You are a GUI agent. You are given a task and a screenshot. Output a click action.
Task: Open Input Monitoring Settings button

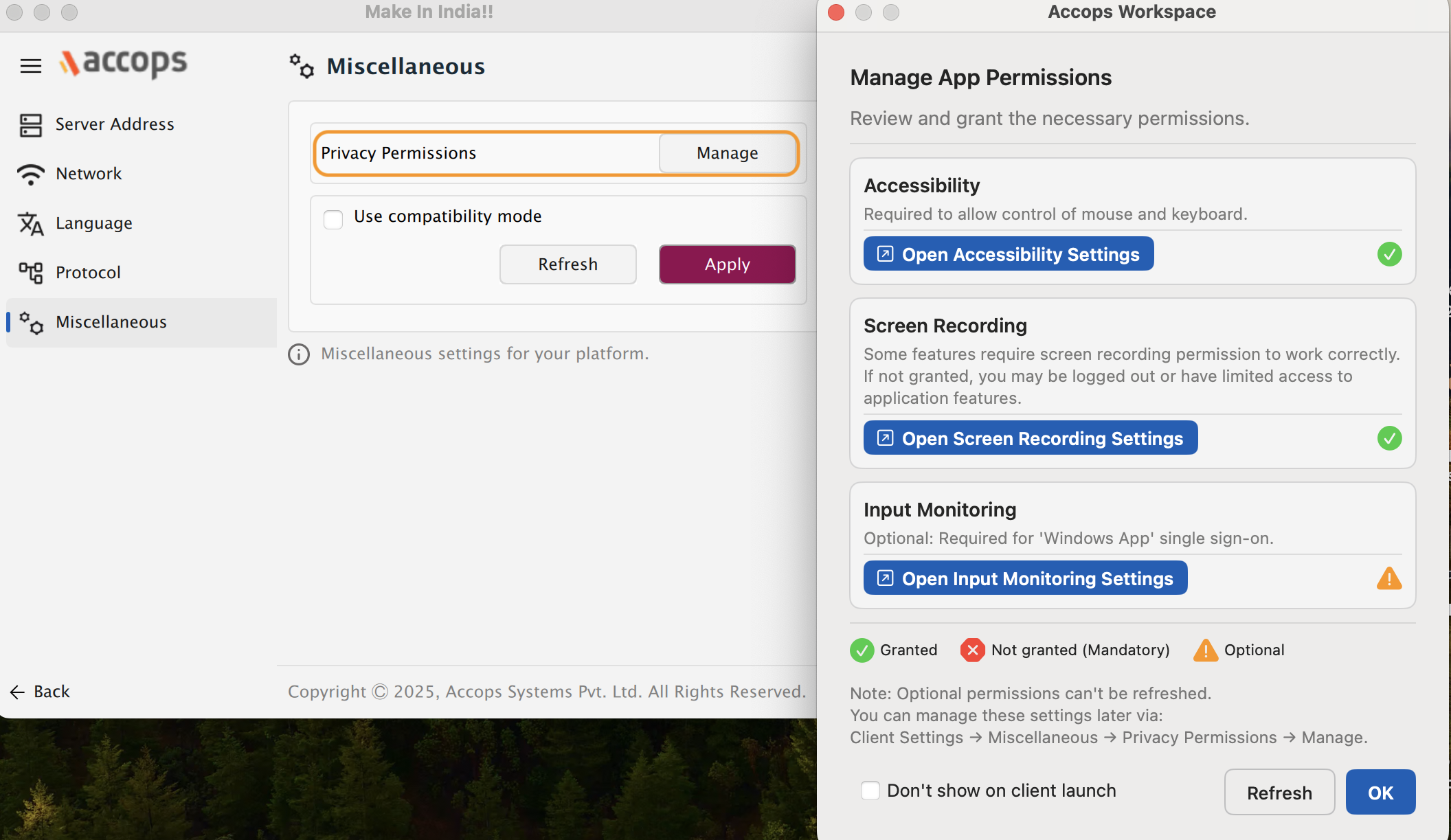pos(1025,578)
